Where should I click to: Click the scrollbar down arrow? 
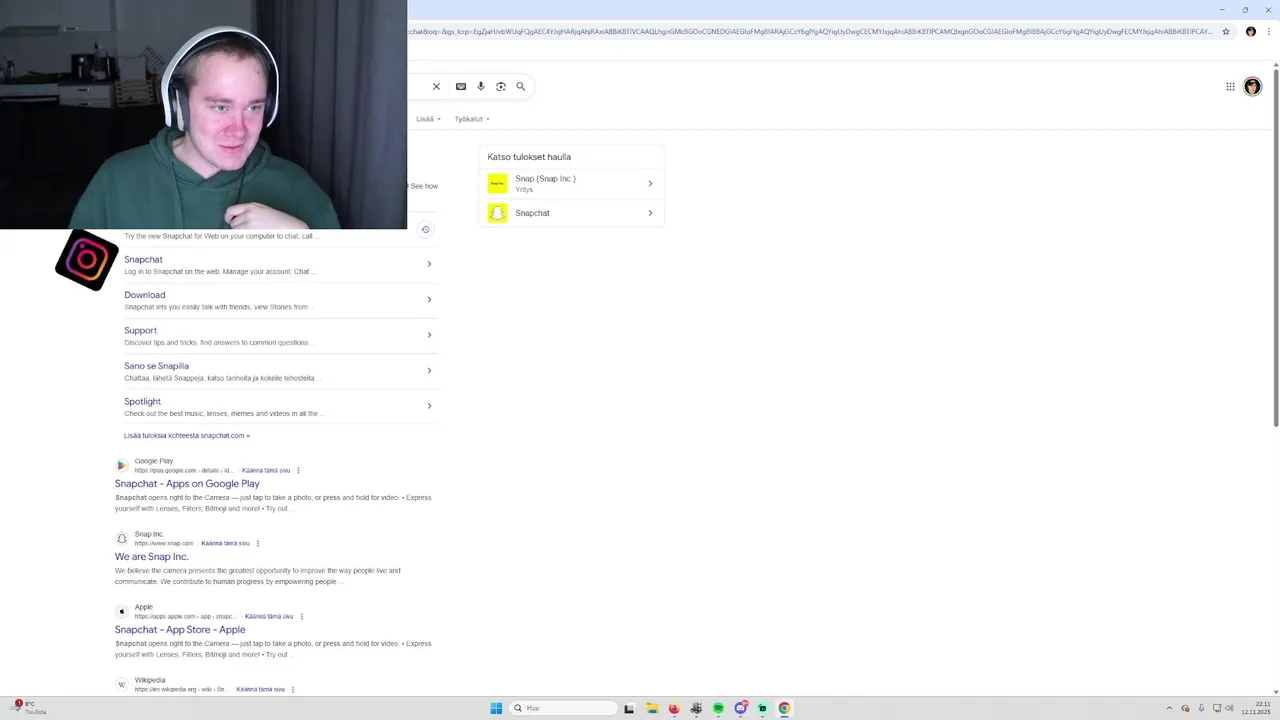pos(1275,691)
